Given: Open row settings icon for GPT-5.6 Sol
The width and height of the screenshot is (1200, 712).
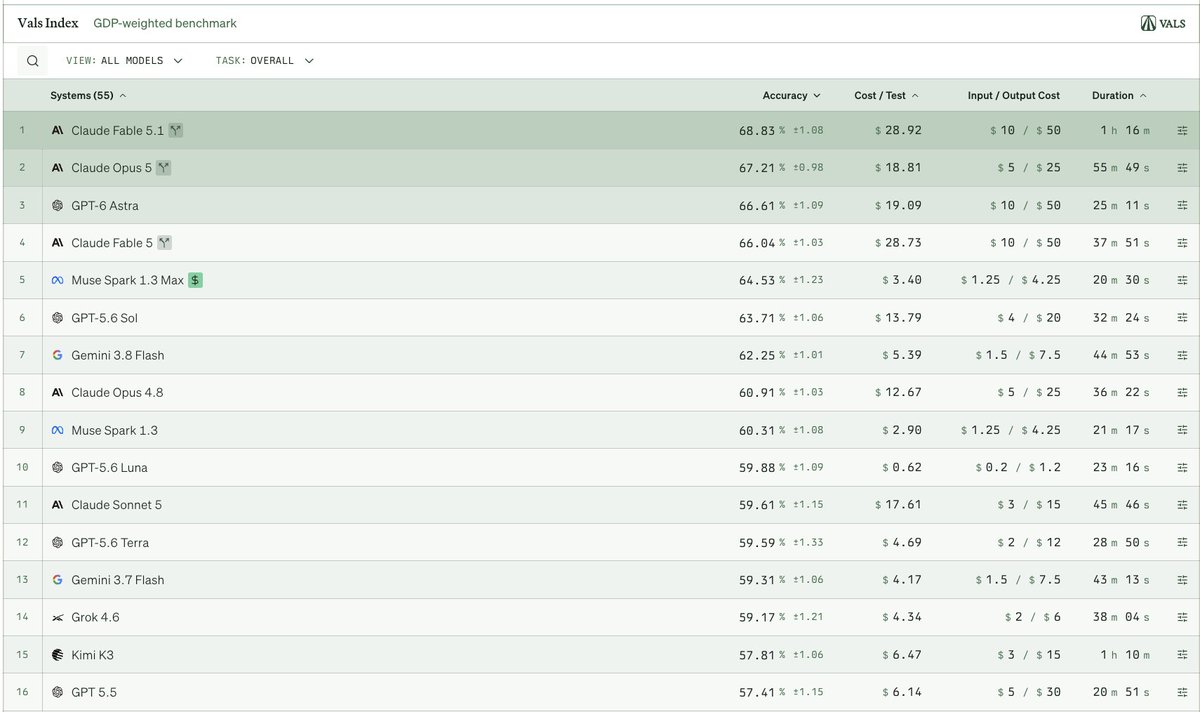Looking at the screenshot, I should tap(1182, 318).
